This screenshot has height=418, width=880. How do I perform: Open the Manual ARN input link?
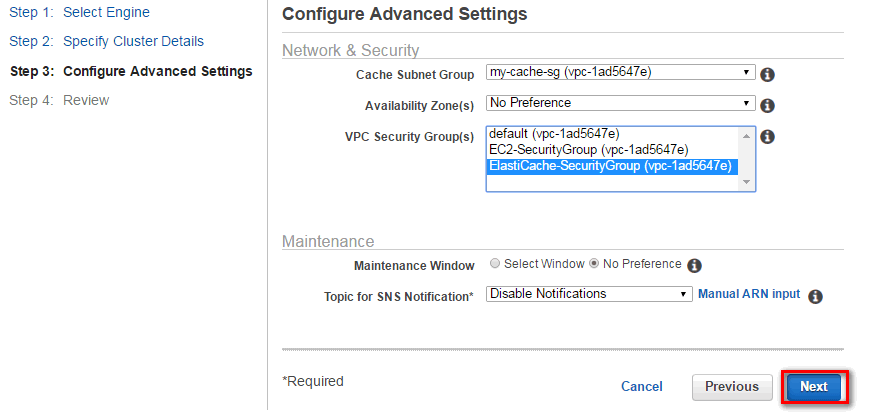click(x=749, y=294)
